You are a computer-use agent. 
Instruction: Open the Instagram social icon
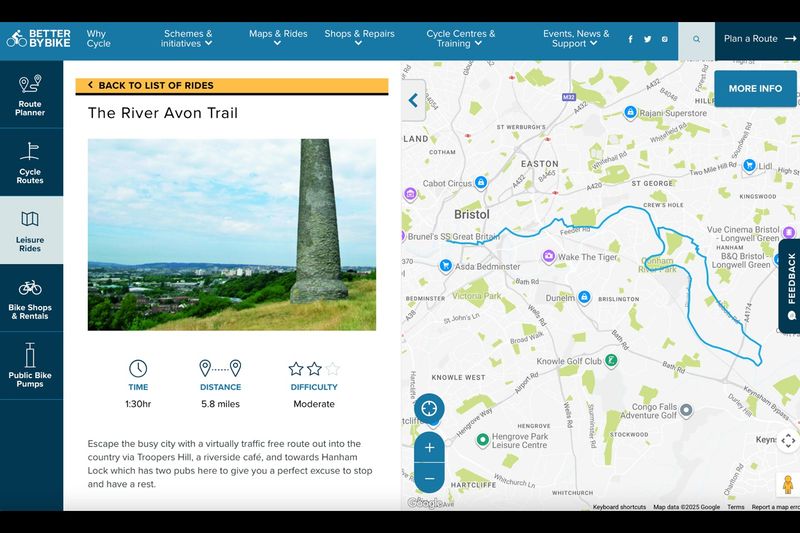[x=664, y=39]
